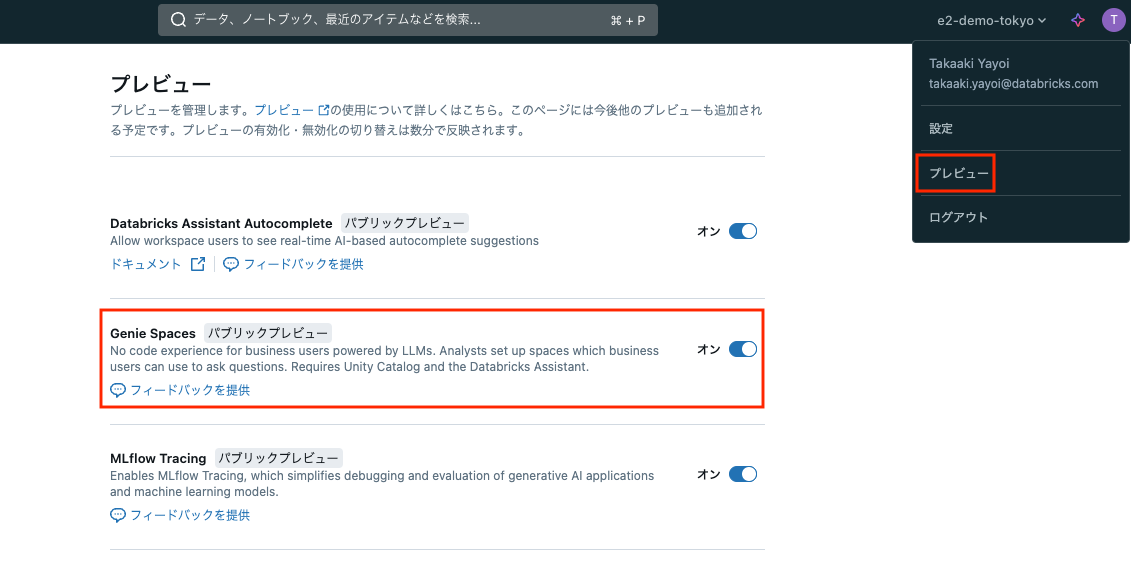Open the Databricks Assistant sparkle icon

coord(1078,20)
